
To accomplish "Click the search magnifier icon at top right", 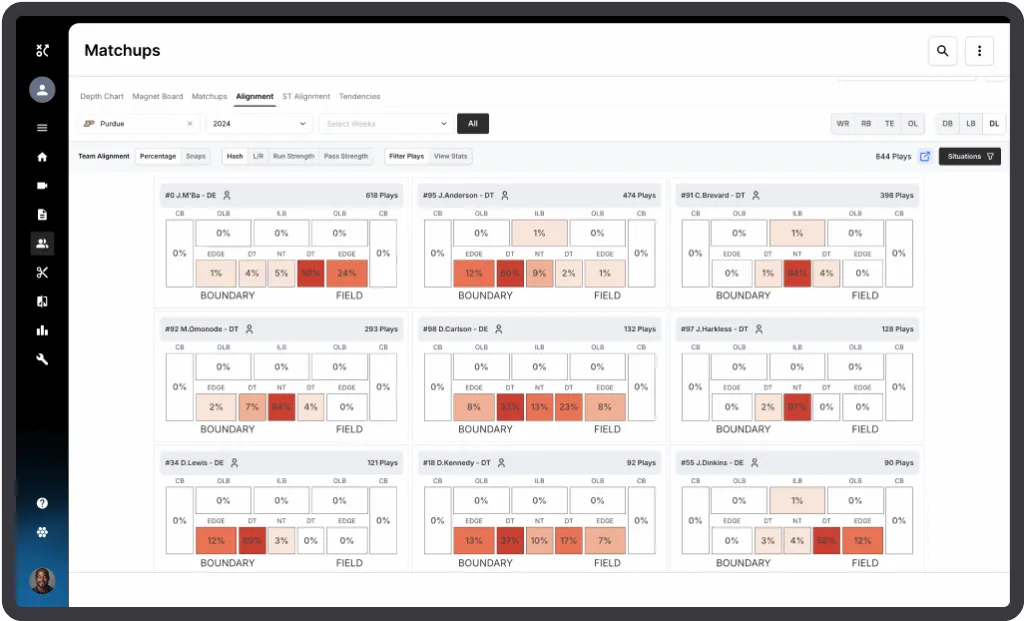I will 942,50.
